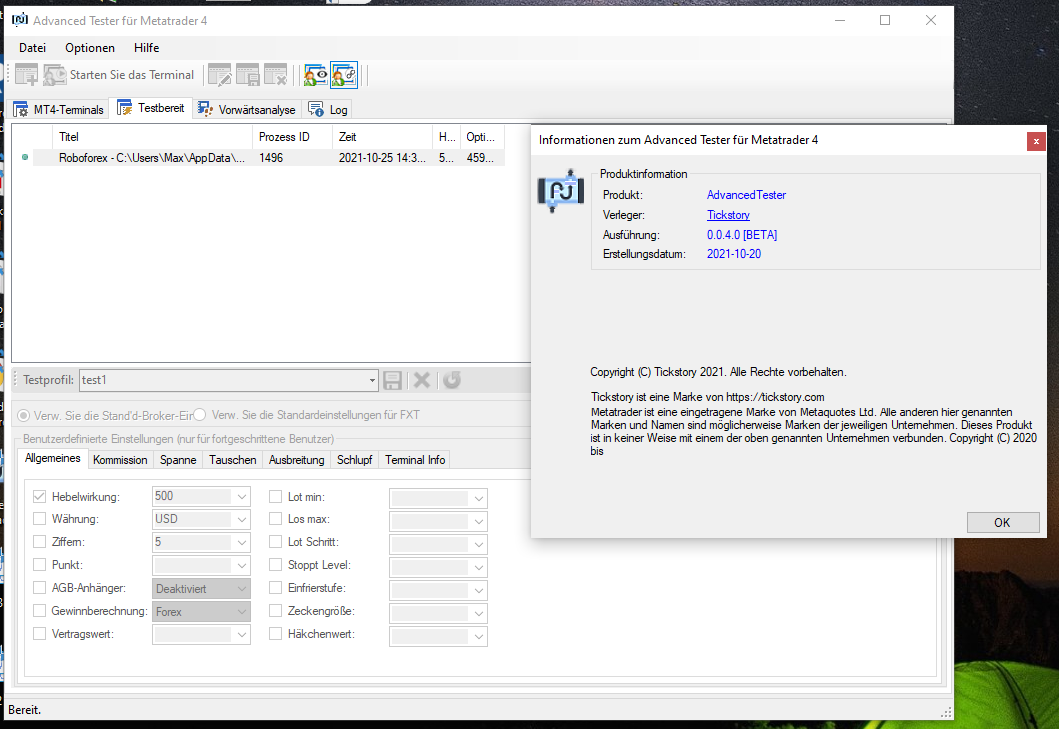
Task: Open the Spanne settings tab
Action: point(178,460)
